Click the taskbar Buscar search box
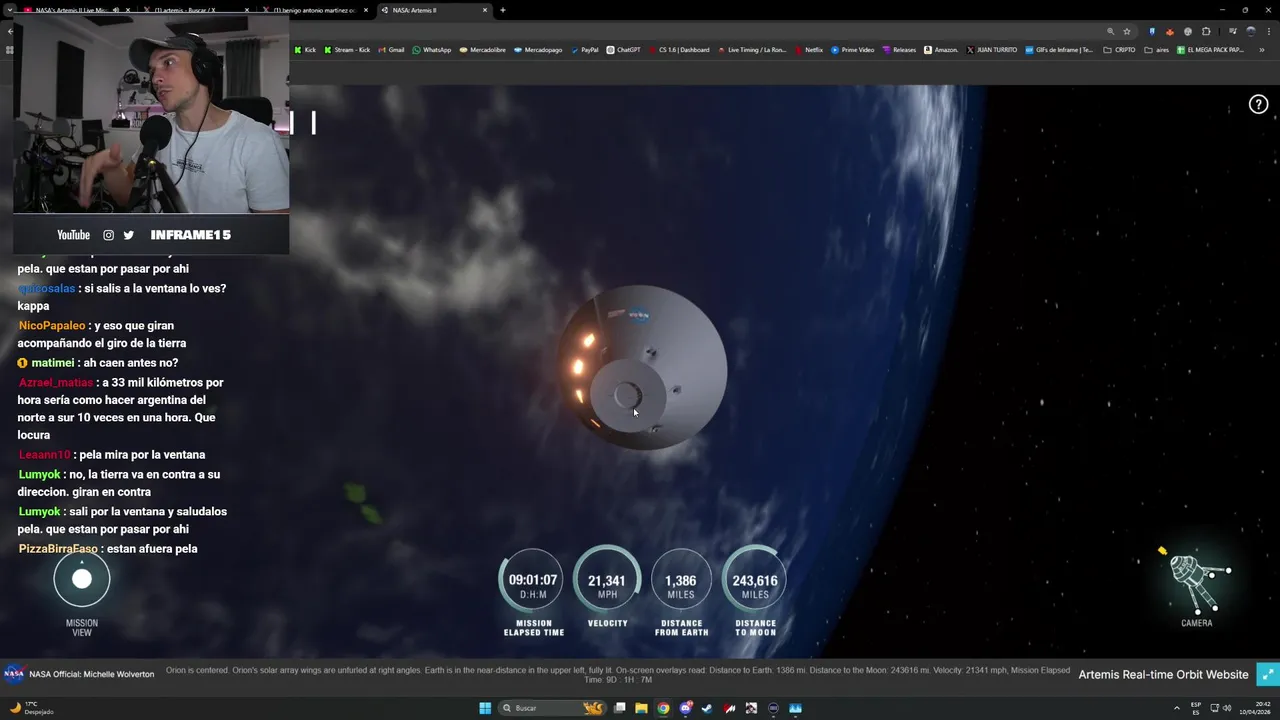1280x720 pixels. [552, 708]
